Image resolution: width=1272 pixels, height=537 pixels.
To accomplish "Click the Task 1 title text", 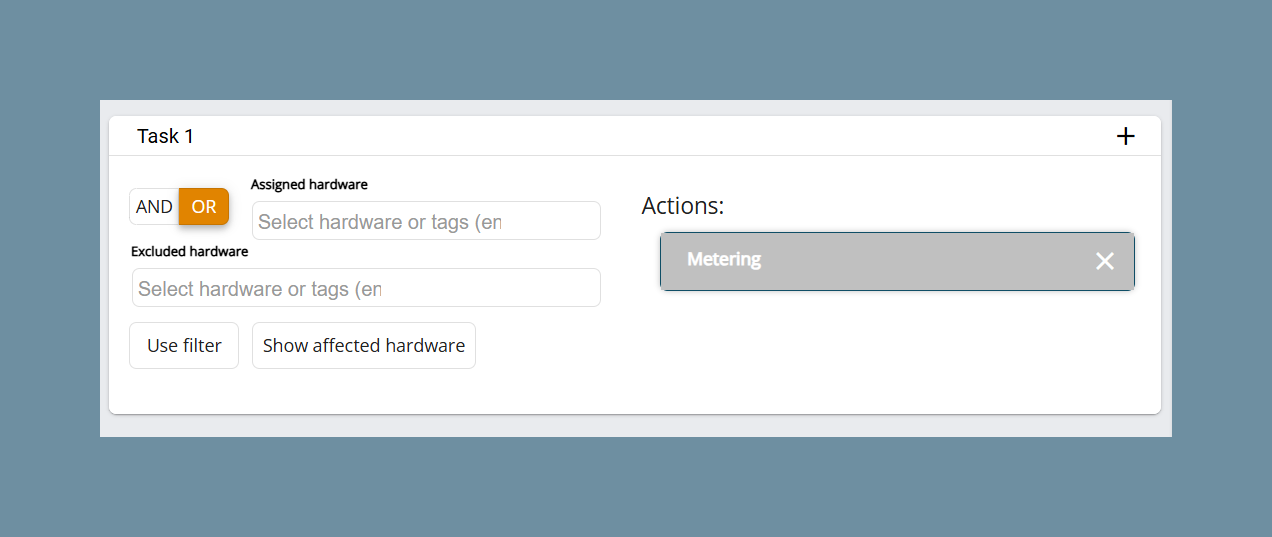I will (x=165, y=136).
